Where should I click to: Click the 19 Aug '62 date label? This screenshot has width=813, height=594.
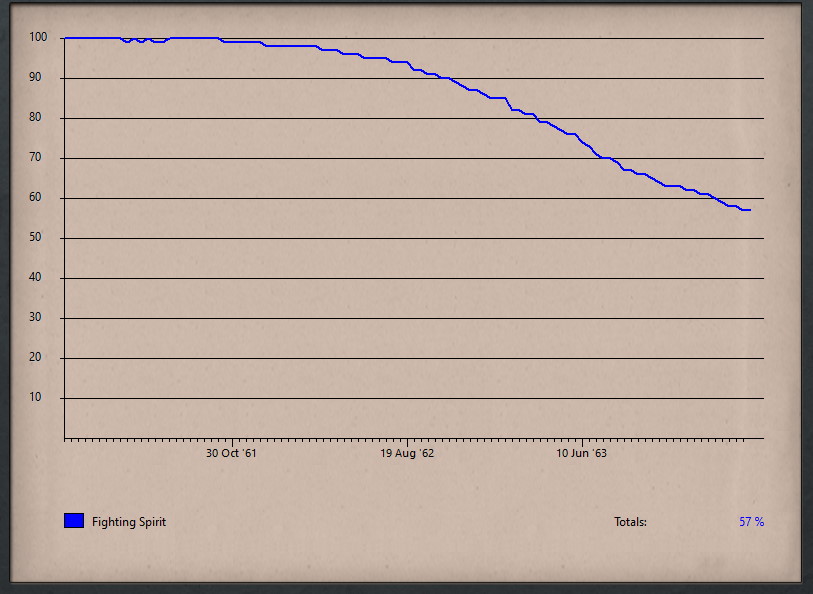point(407,453)
